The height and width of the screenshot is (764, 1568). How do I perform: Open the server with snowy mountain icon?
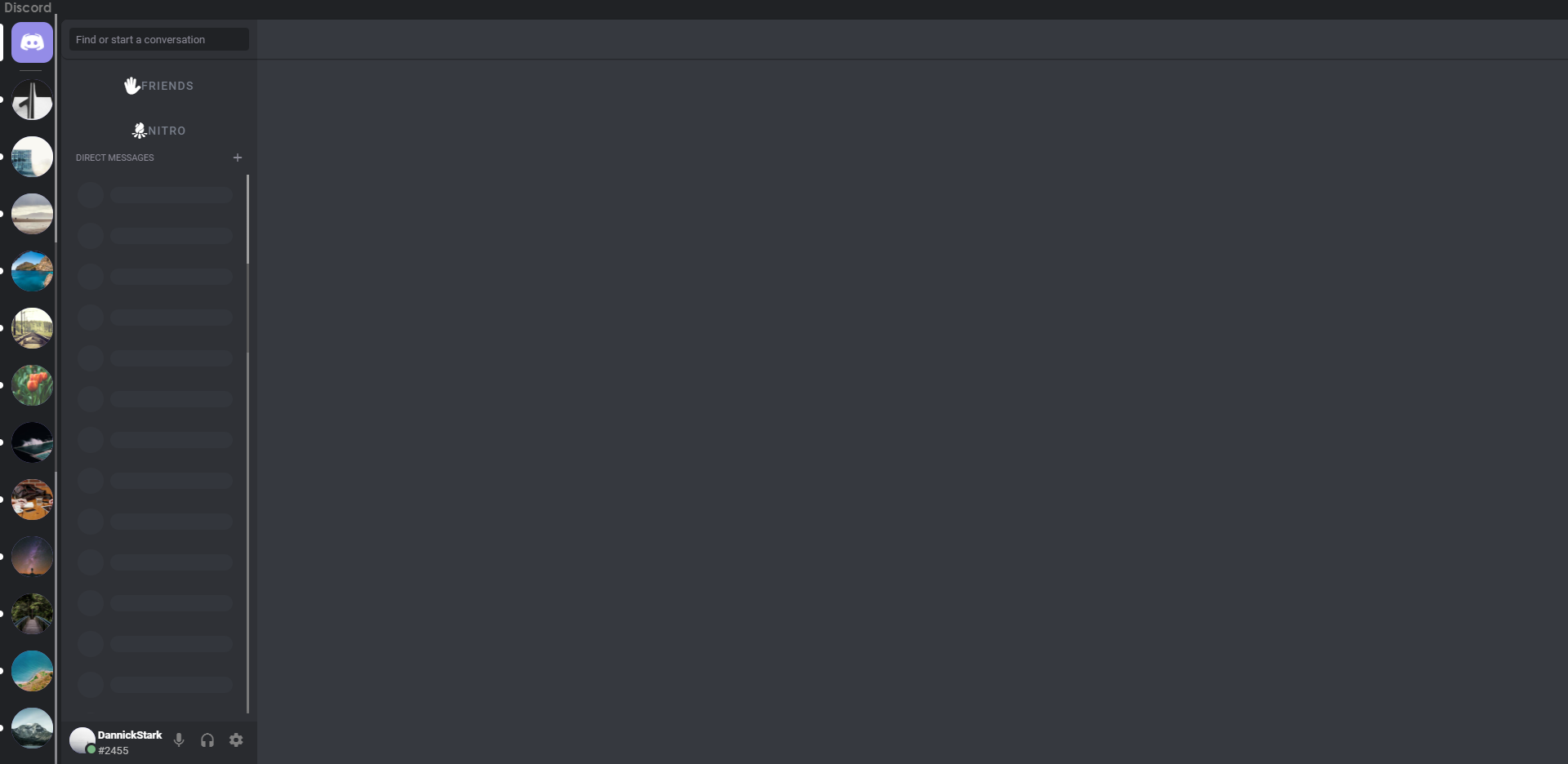[x=33, y=728]
